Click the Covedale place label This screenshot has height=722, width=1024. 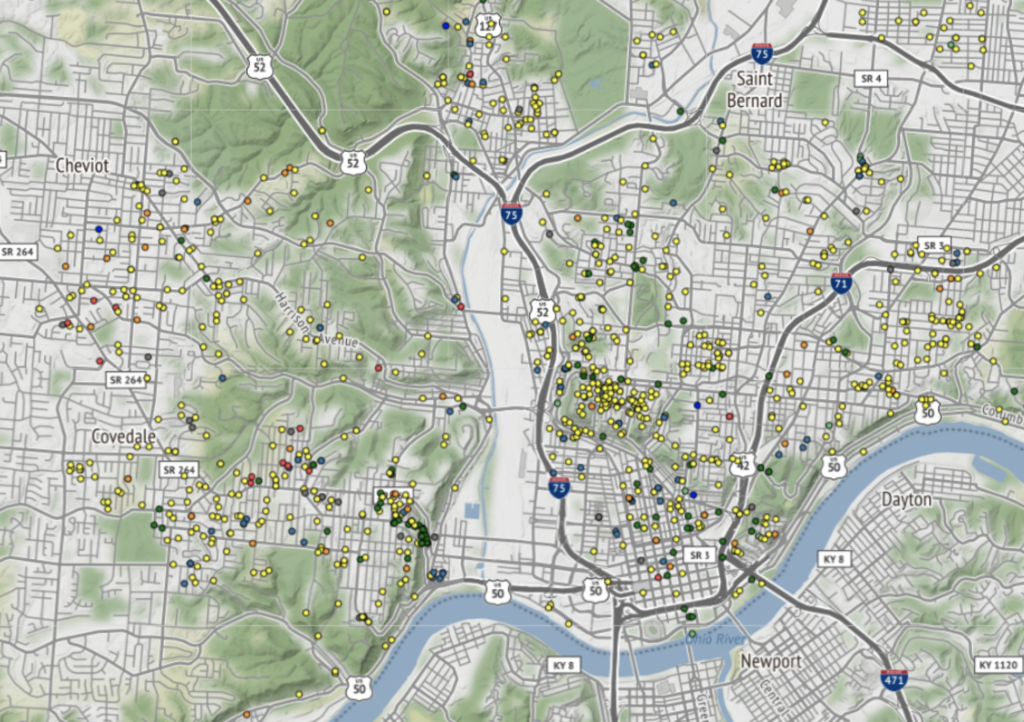coord(123,437)
